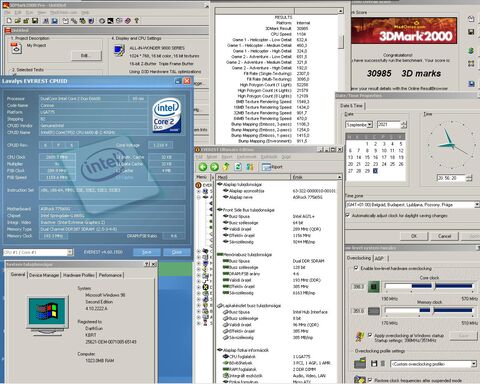Select day 15 in the calendar

[x=367, y=157]
